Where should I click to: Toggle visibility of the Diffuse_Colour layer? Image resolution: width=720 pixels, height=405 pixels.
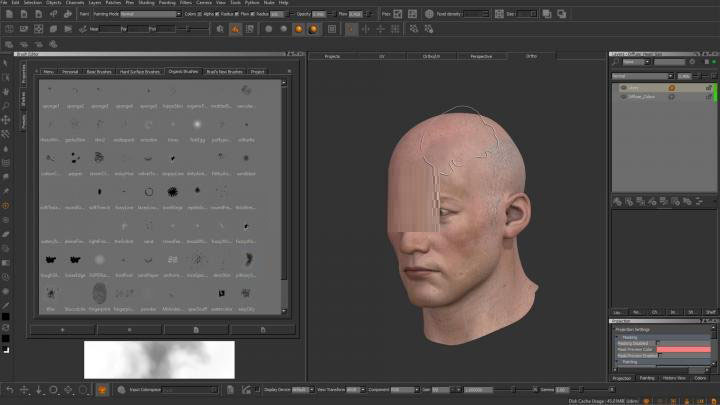click(x=623, y=96)
